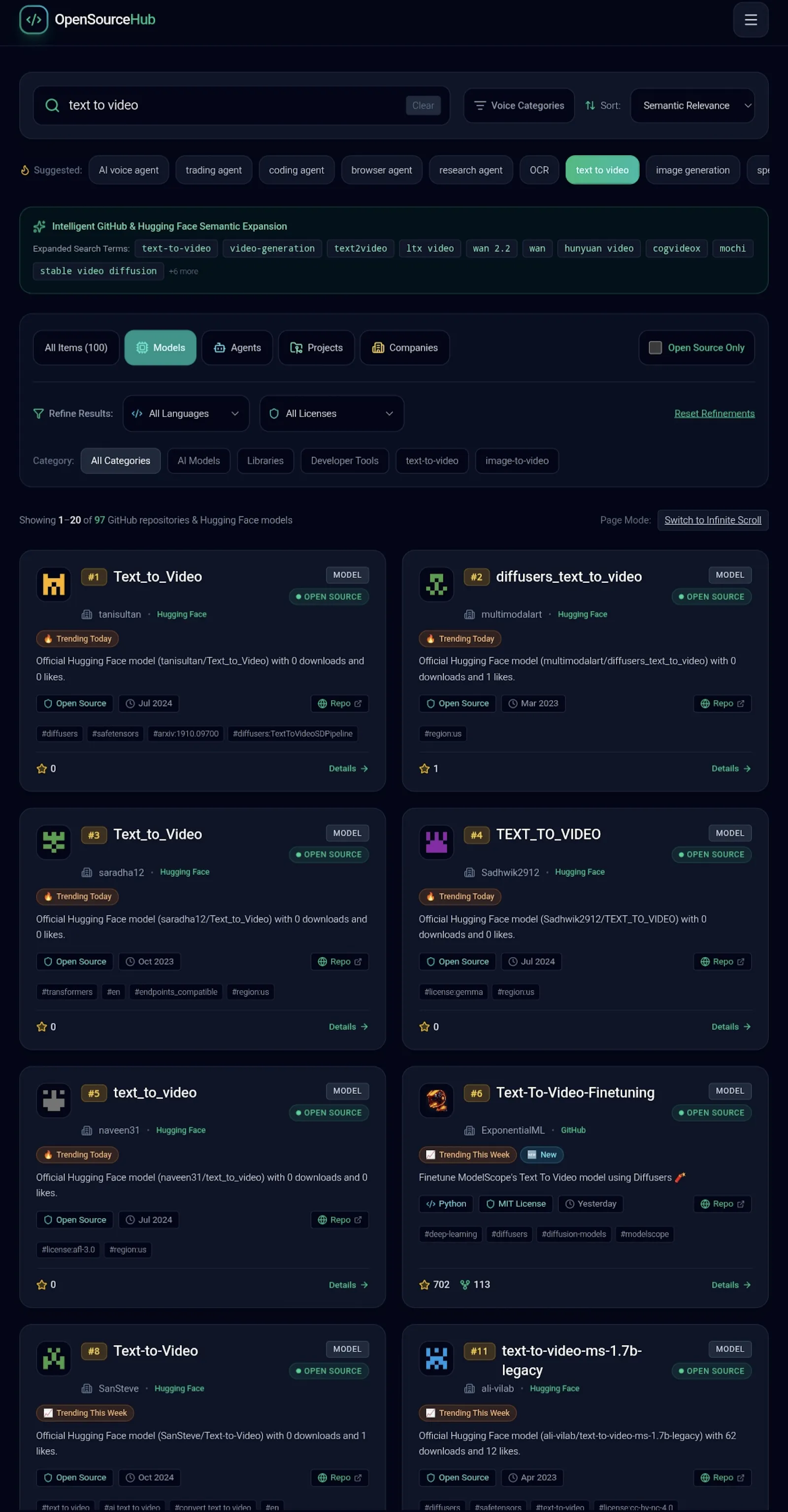Select the All Items (100) tab

76,348
